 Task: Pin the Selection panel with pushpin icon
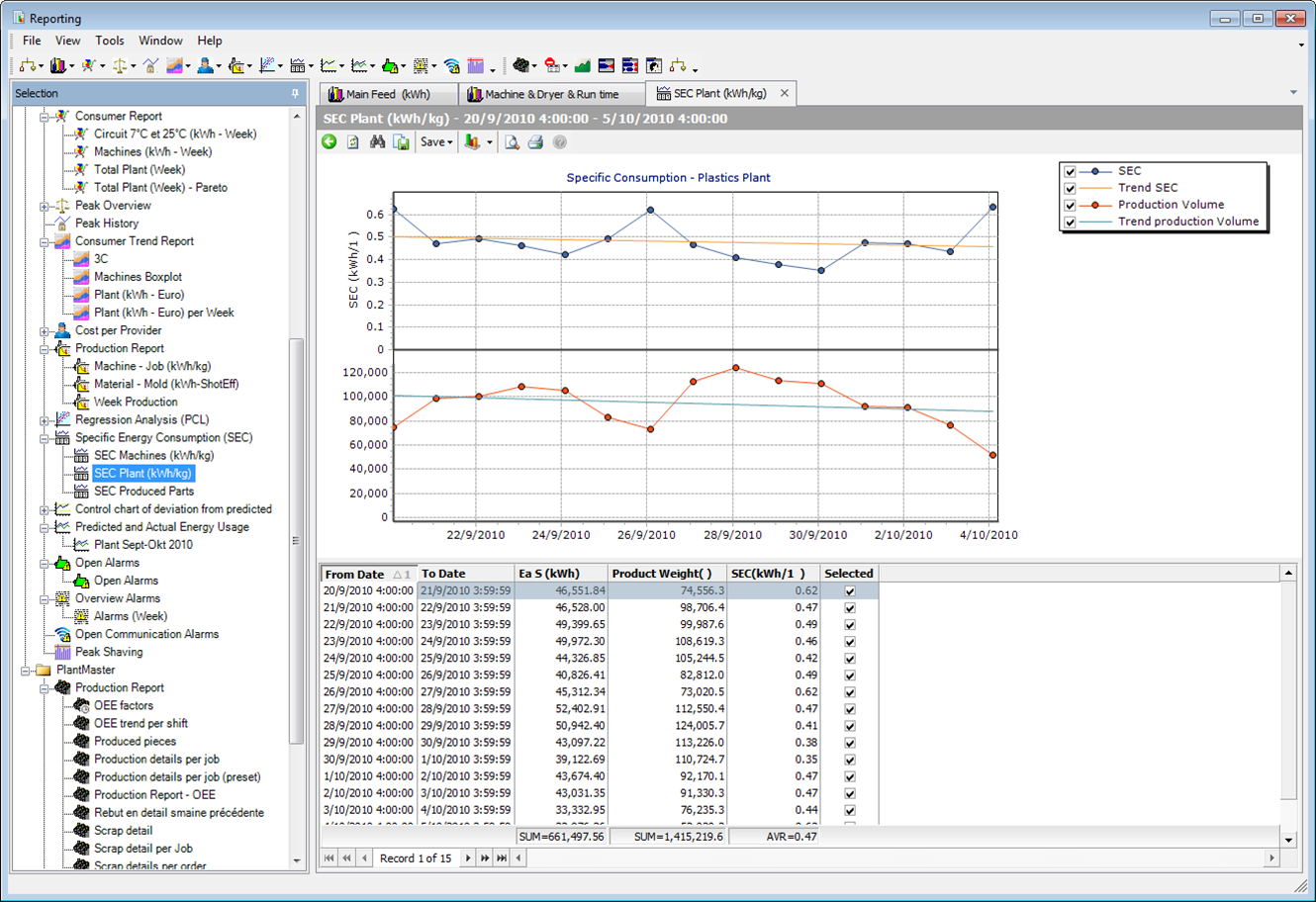[x=295, y=93]
